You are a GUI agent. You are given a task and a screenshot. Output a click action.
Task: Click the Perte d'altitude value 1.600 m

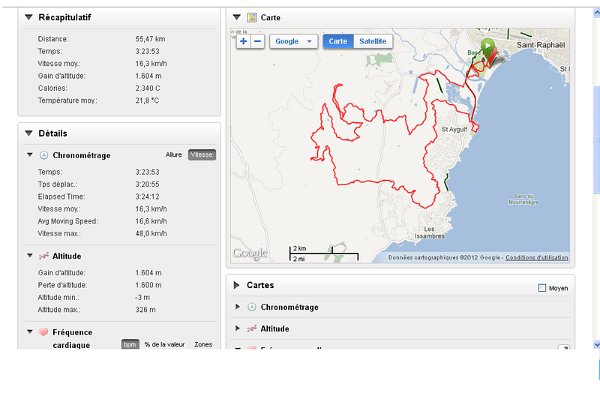pos(148,285)
